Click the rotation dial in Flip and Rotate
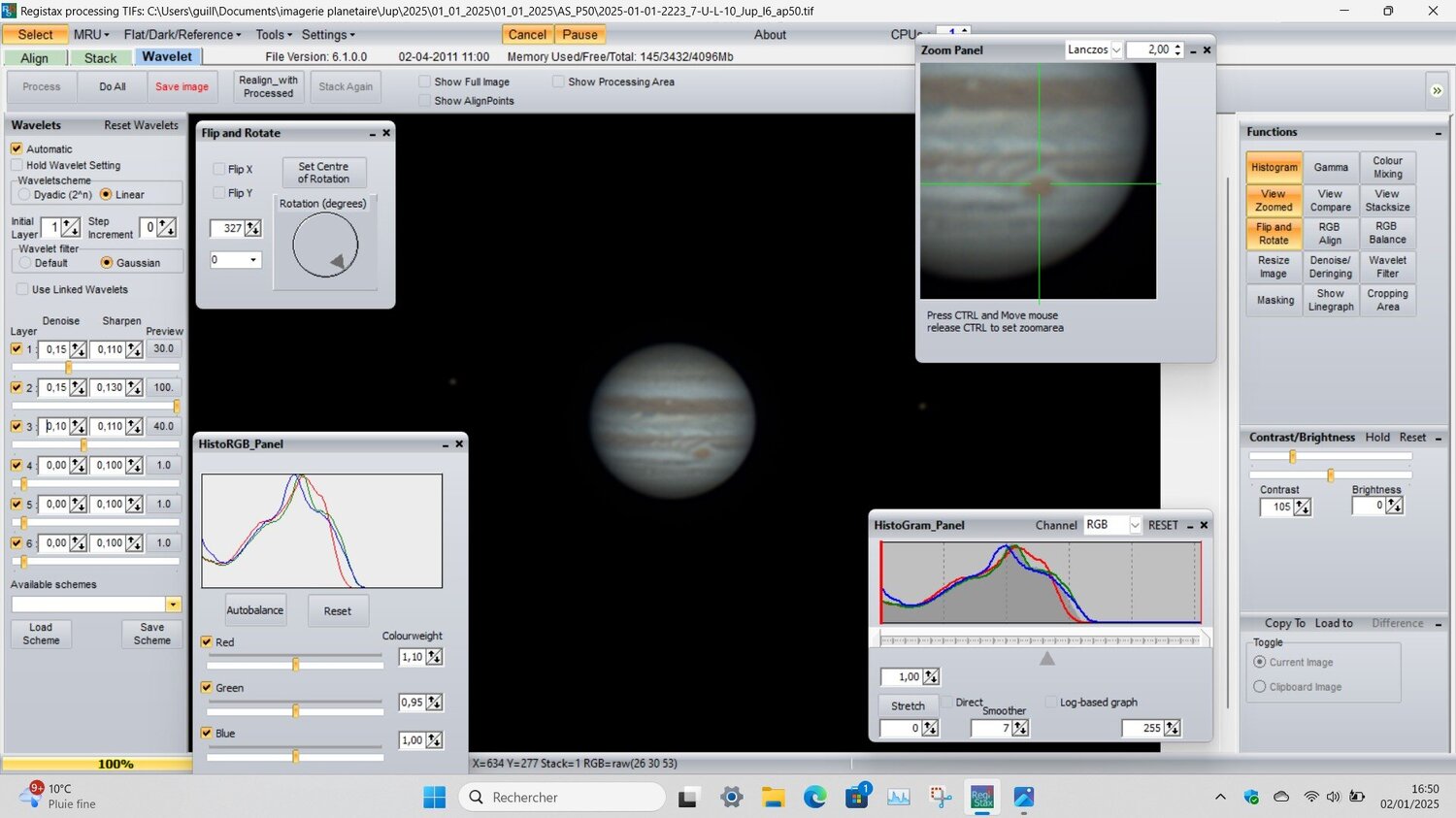 [325, 245]
